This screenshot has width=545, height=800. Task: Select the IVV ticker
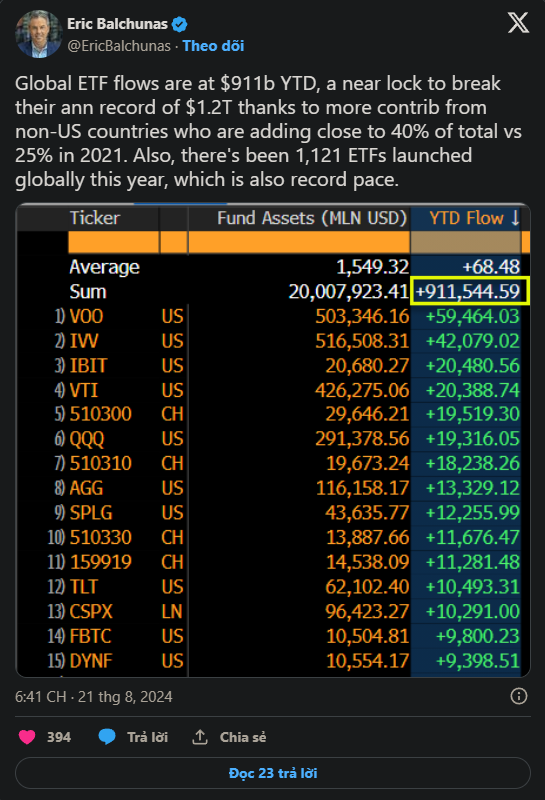tap(84, 341)
